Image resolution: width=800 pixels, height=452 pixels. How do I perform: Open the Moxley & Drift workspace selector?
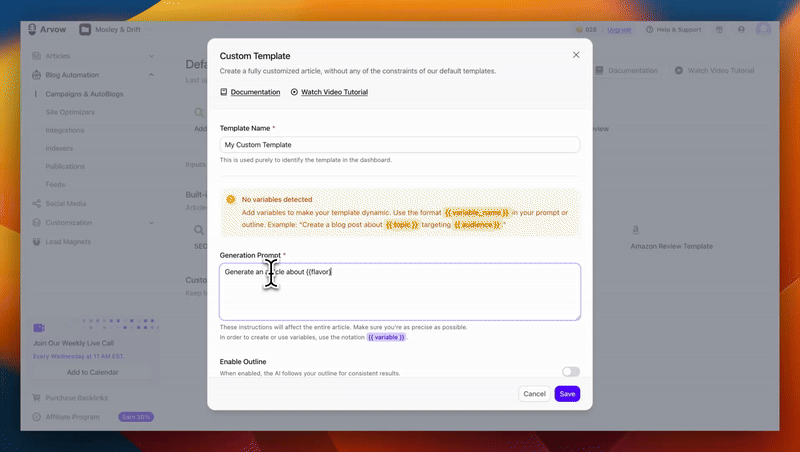[109, 30]
